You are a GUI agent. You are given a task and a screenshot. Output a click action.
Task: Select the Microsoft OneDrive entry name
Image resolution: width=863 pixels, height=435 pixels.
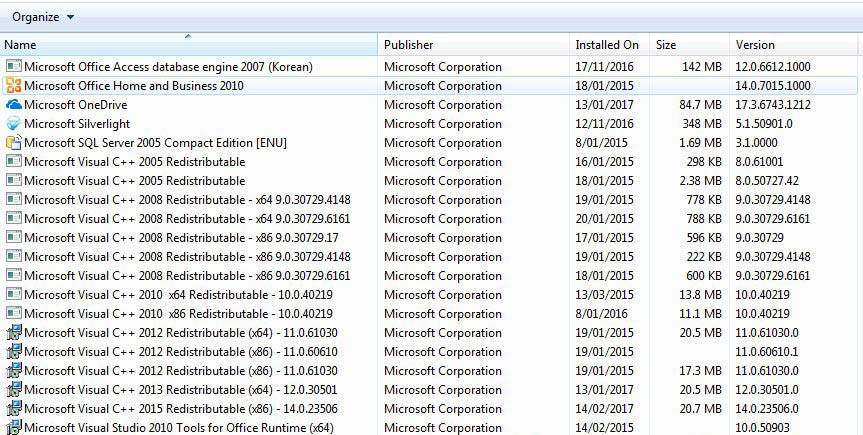coord(75,105)
